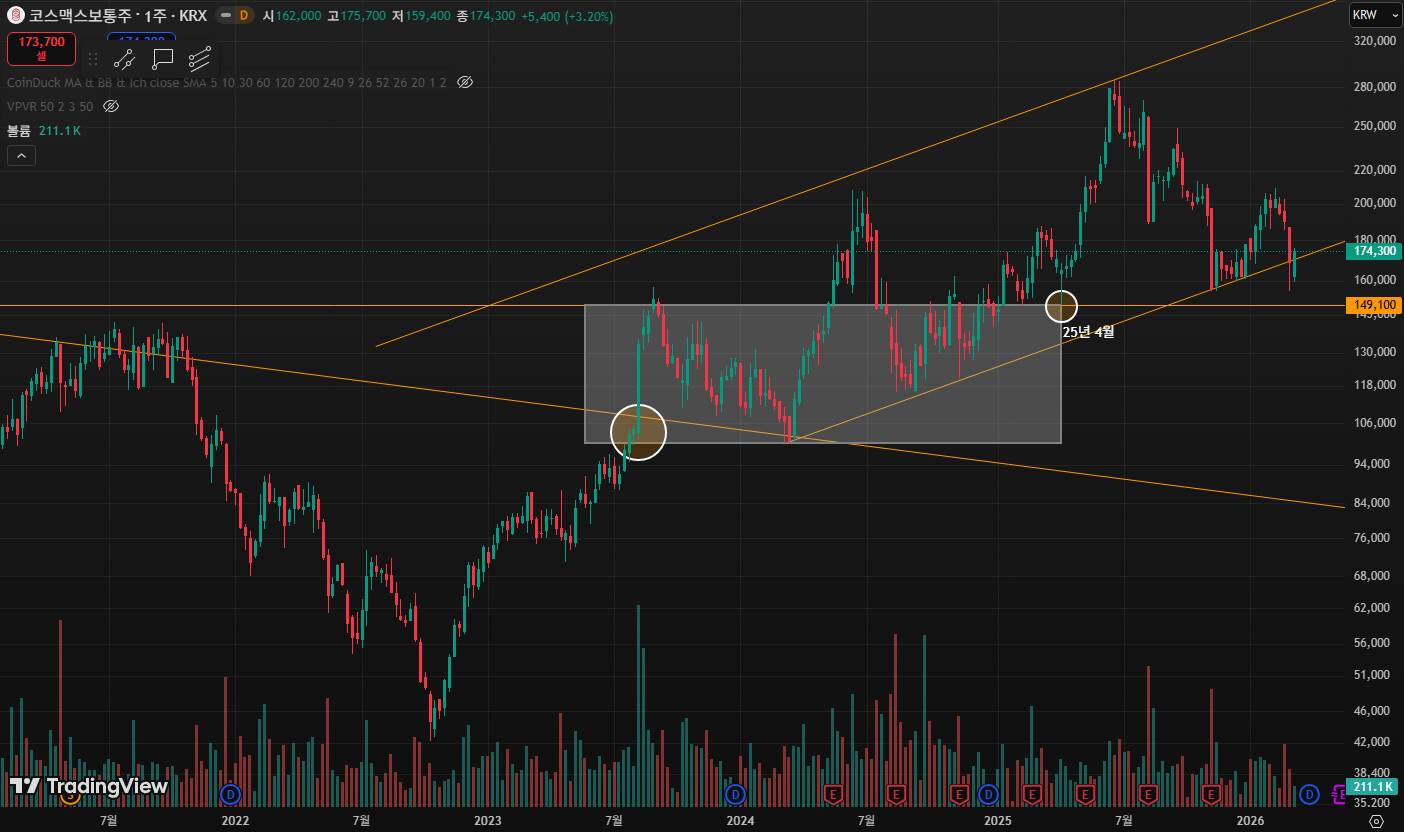The width and height of the screenshot is (1404, 832).
Task: Click the 280,000 price axis label
Action: point(1374,87)
